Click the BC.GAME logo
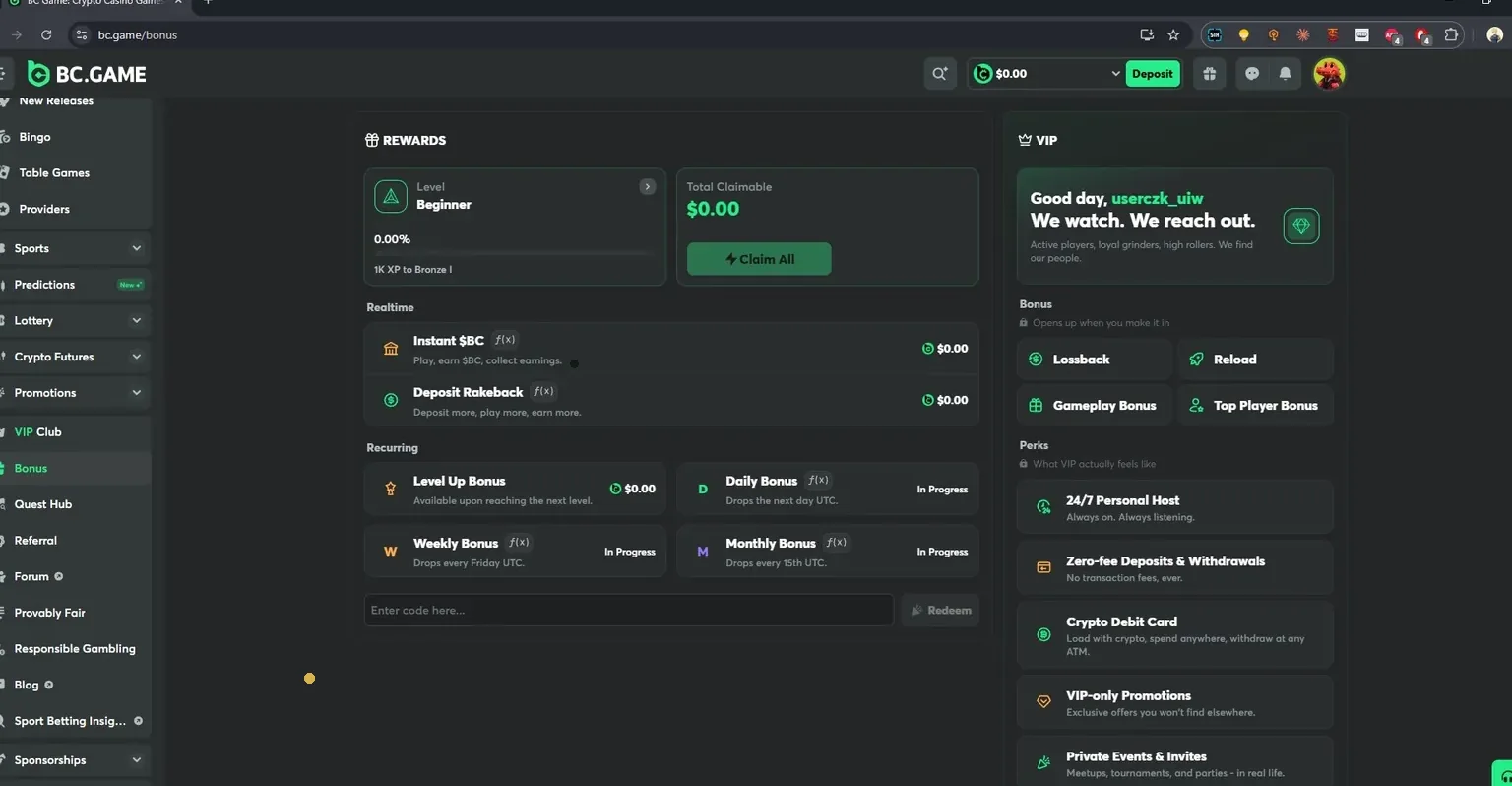This screenshot has width=1512, height=786. (x=87, y=74)
